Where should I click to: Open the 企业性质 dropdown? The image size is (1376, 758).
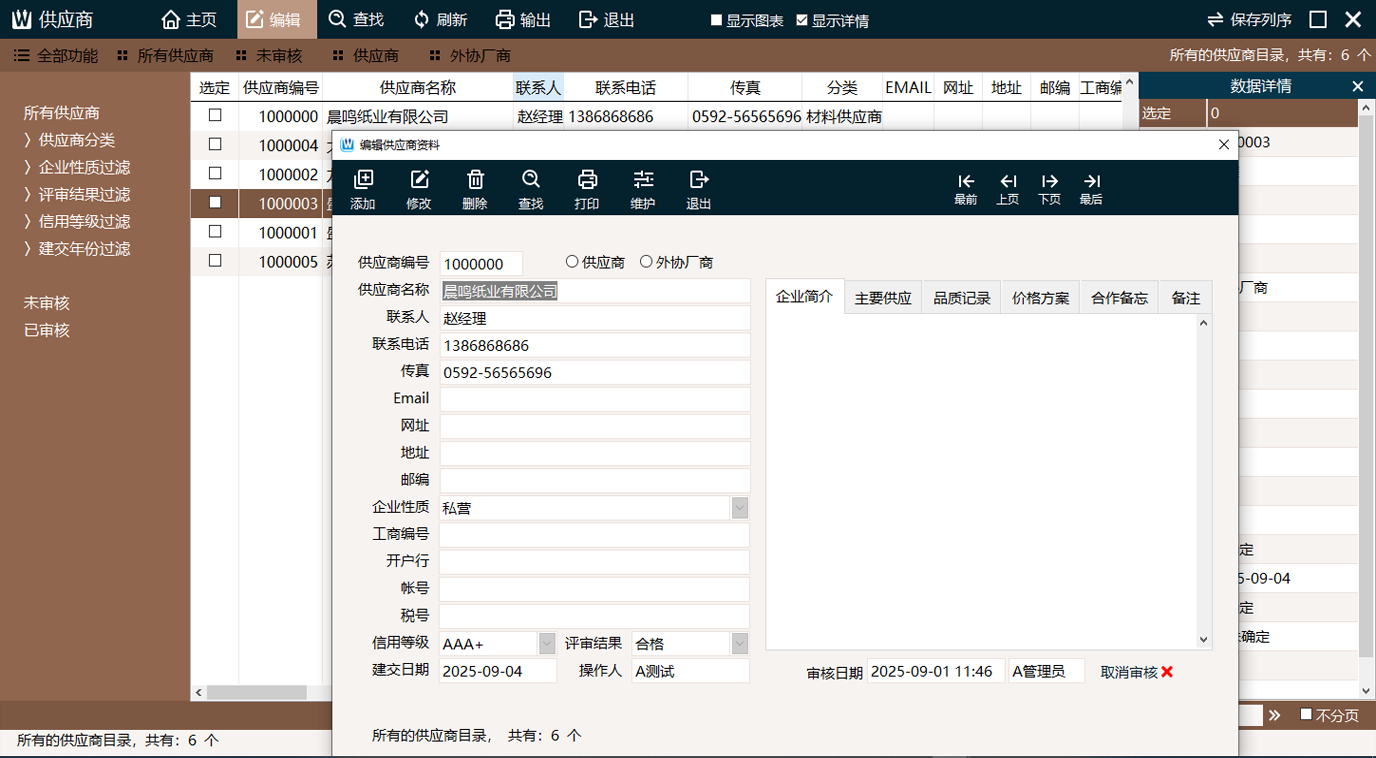click(739, 508)
